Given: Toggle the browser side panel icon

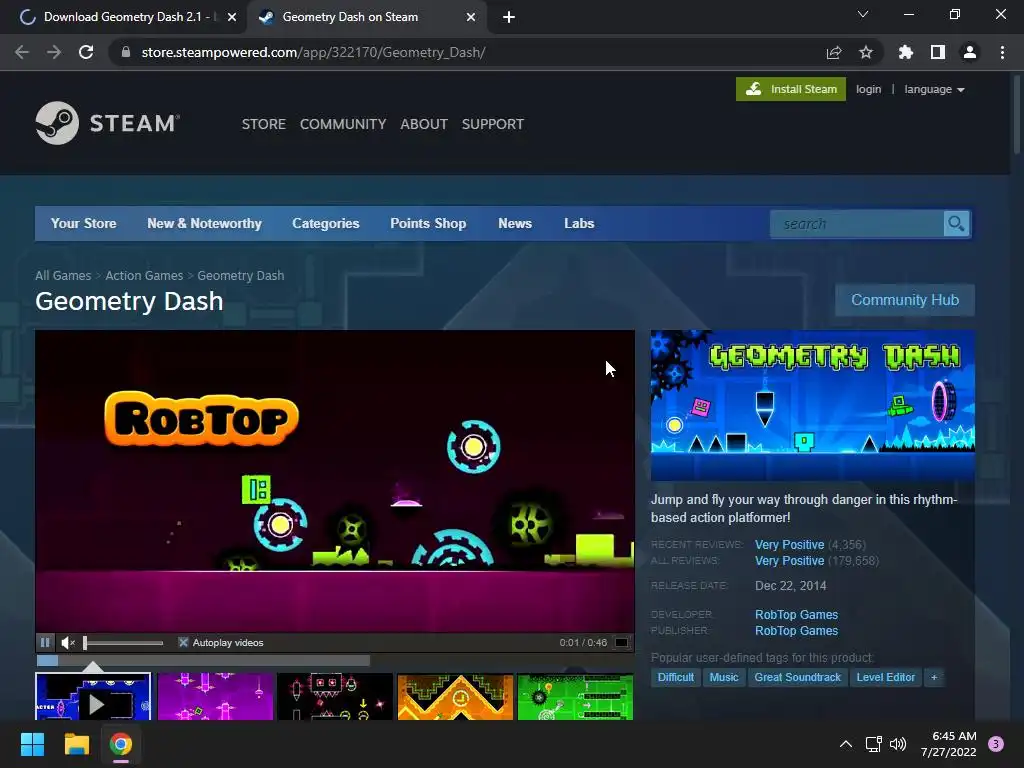Looking at the screenshot, I should pyautogui.click(x=938, y=52).
